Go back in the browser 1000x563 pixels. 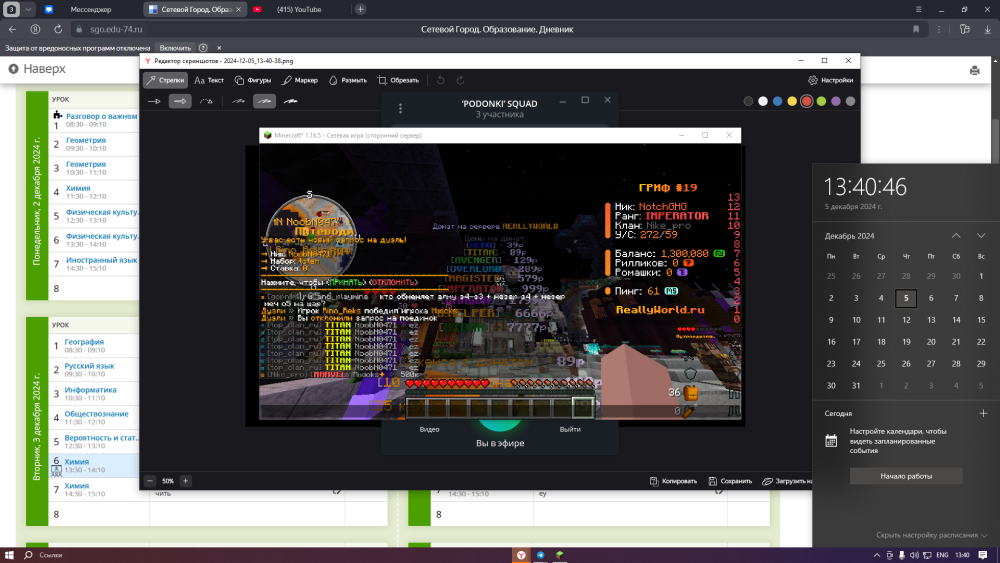click(13, 29)
